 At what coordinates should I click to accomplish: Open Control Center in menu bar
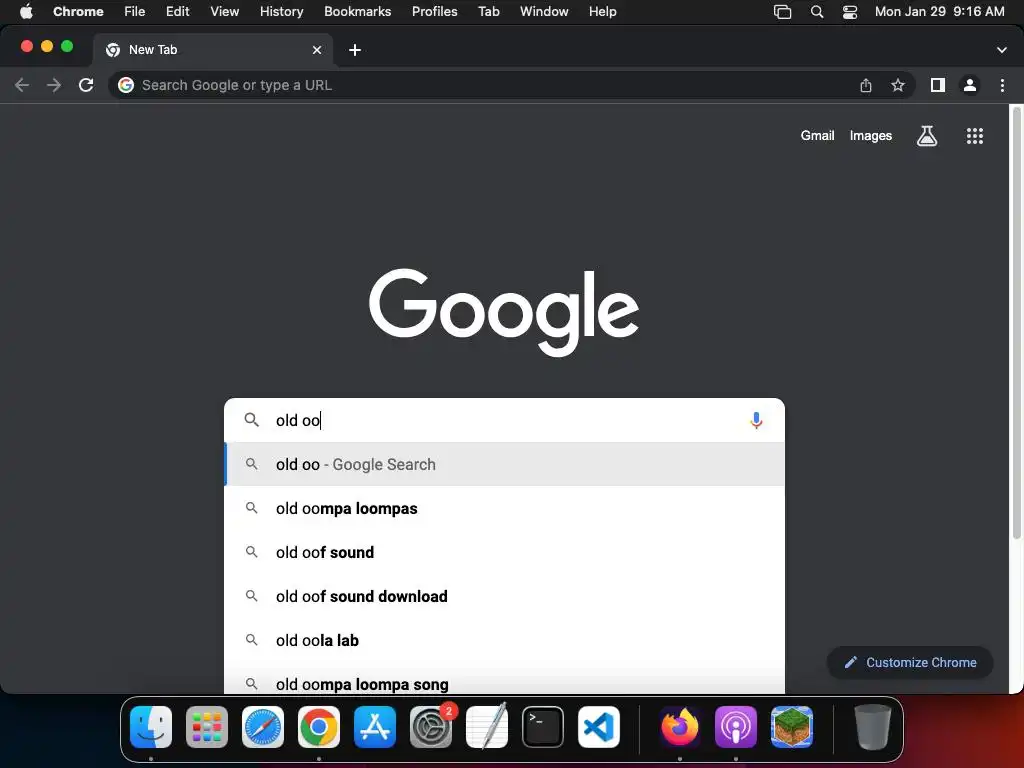point(850,12)
